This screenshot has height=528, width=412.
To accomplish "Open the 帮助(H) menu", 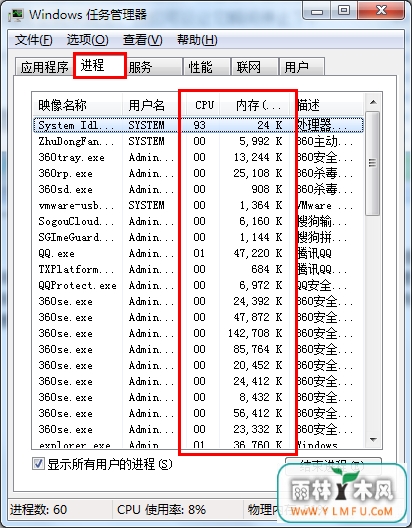I will [x=197, y=40].
